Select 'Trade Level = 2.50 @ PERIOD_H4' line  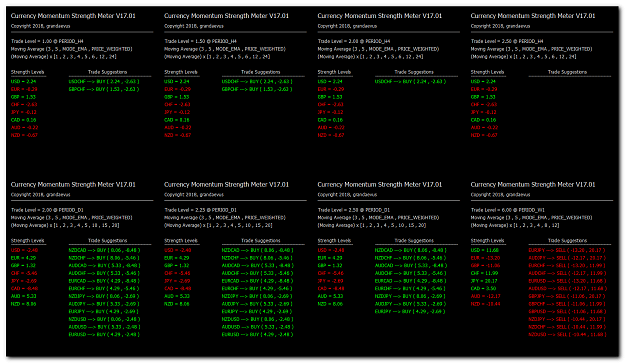tap(507, 41)
